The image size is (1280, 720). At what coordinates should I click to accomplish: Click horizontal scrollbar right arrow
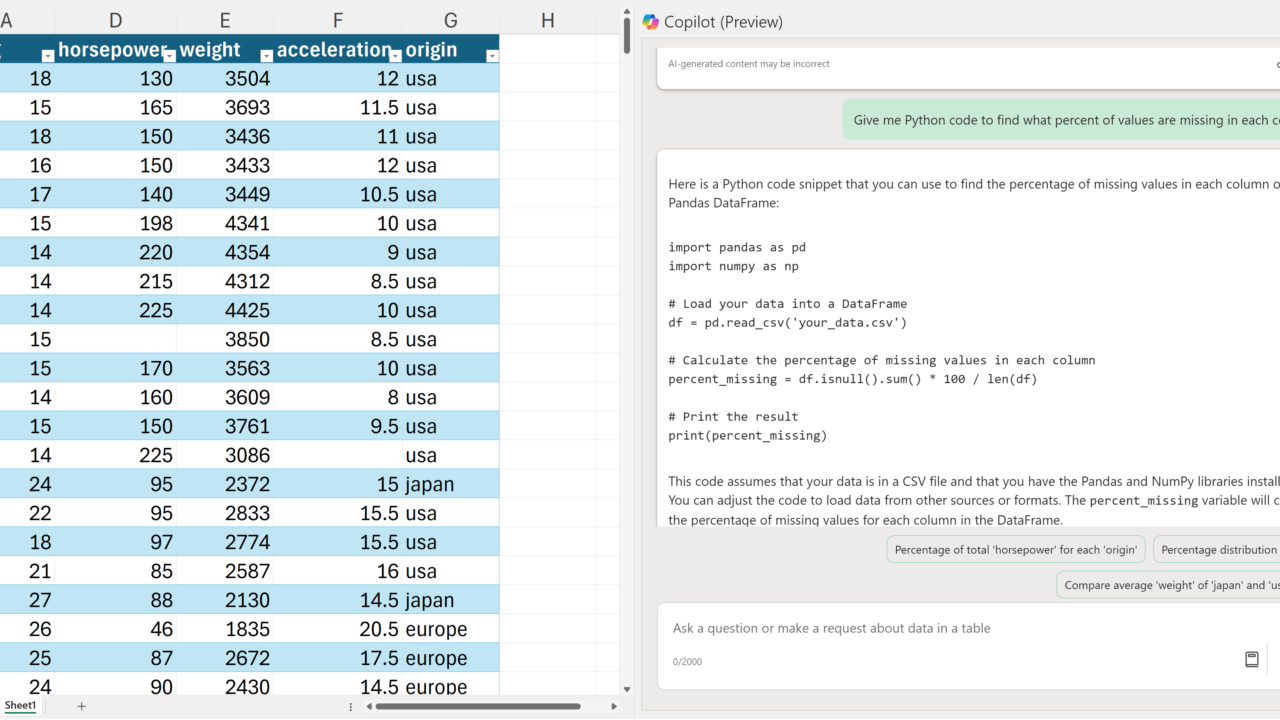tap(614, 706)
